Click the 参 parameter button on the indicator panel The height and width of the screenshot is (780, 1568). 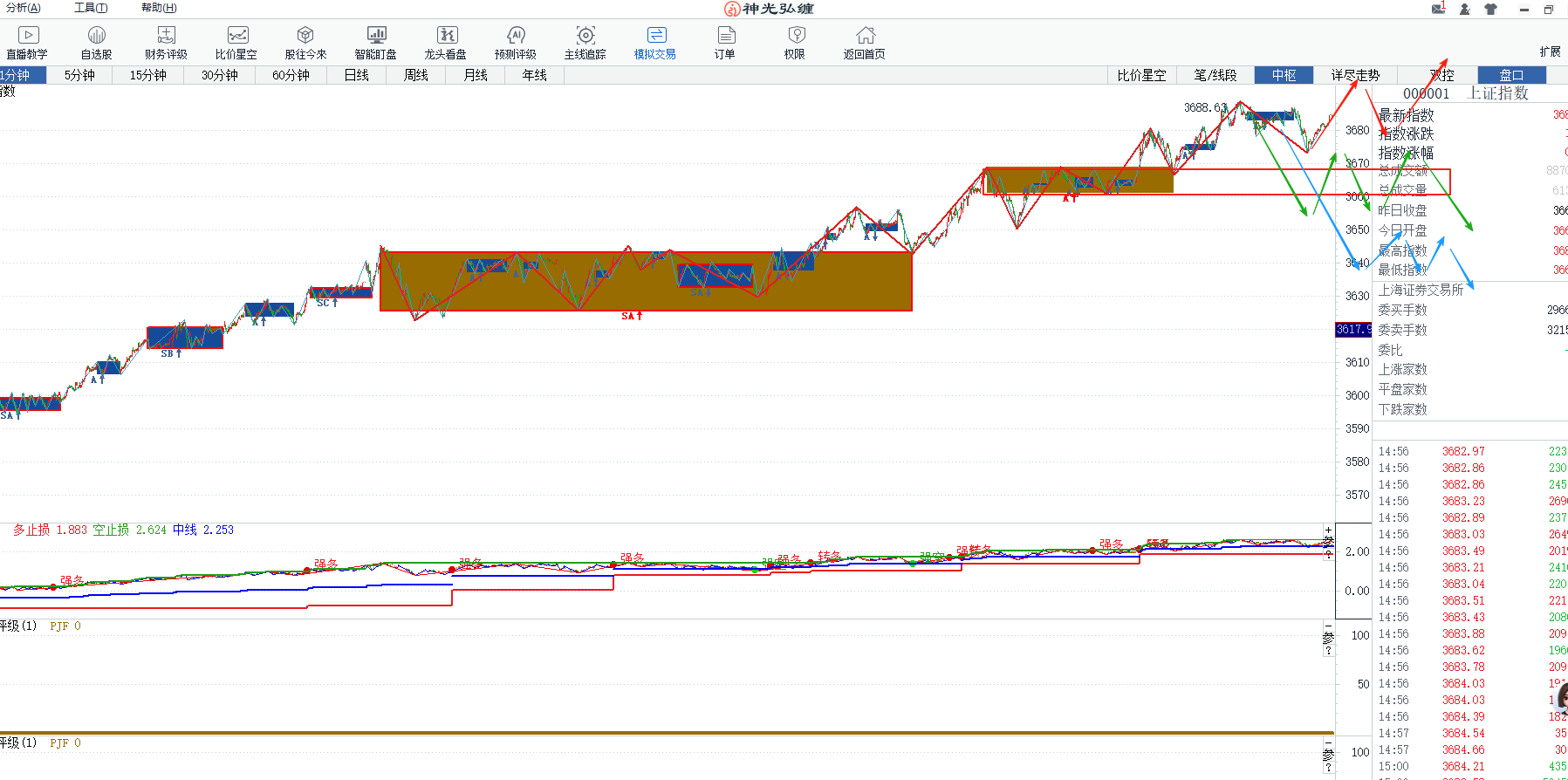click(1328, 542)
